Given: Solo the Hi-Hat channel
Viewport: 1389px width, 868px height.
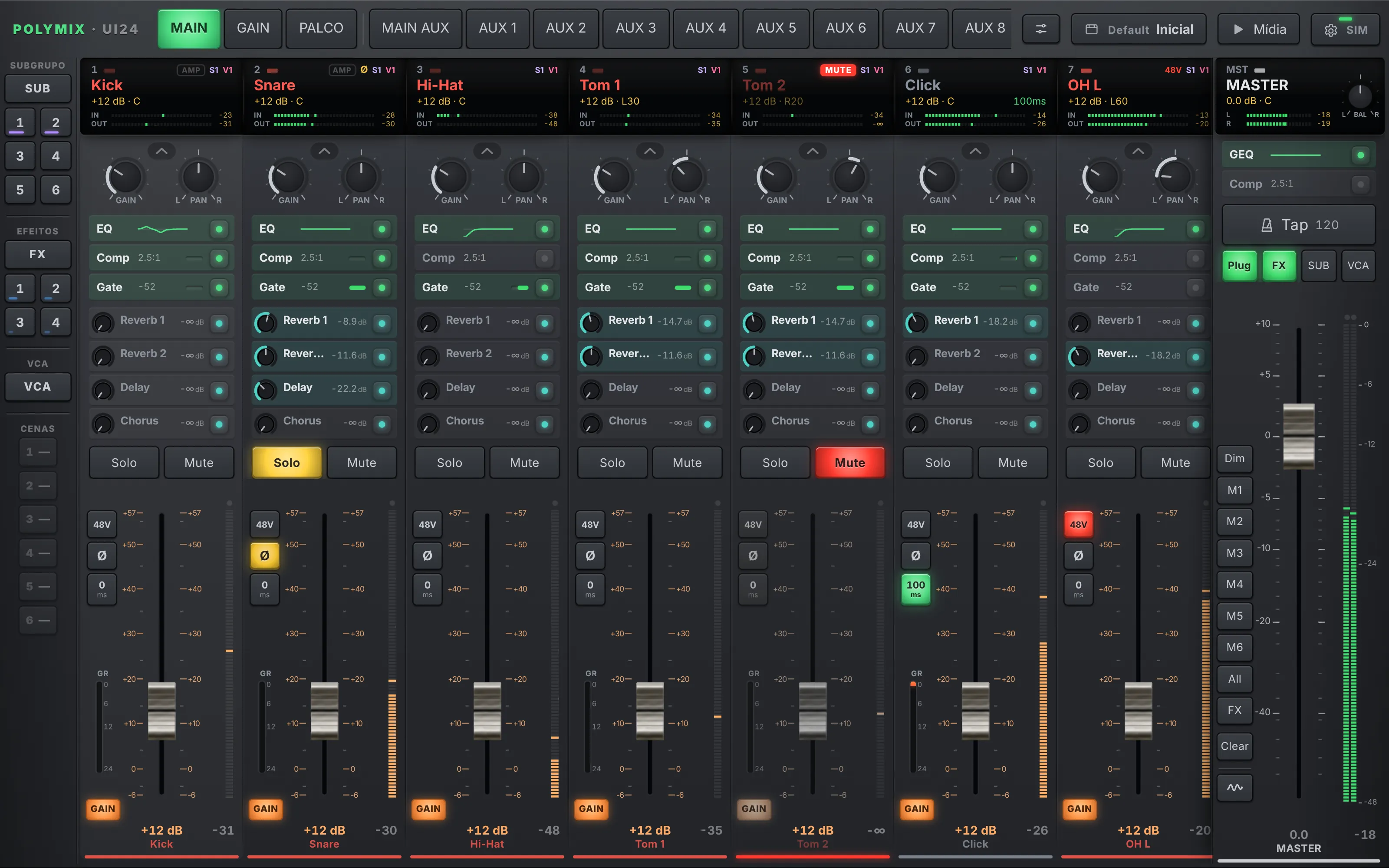Looking at the screenshot, I should click(x=449, y=463).
